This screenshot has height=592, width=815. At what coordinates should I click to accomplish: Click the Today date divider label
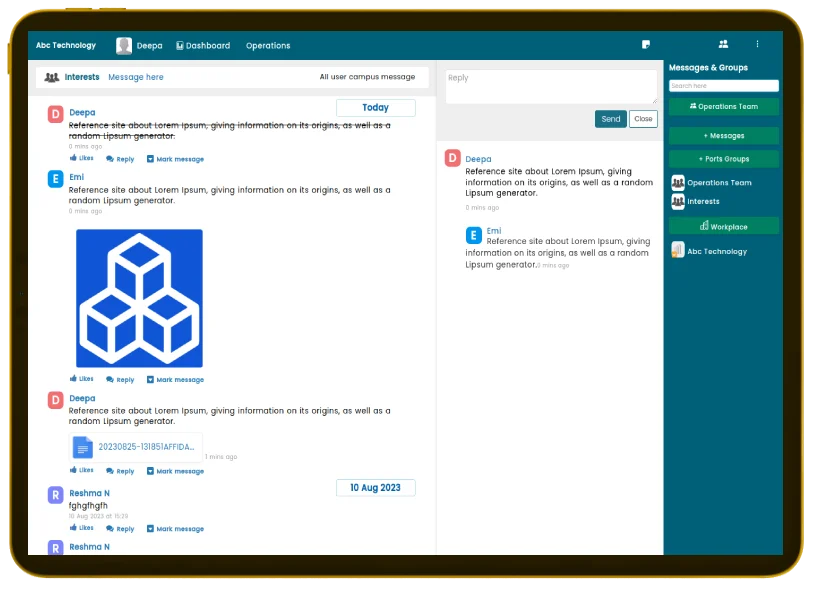376,108
